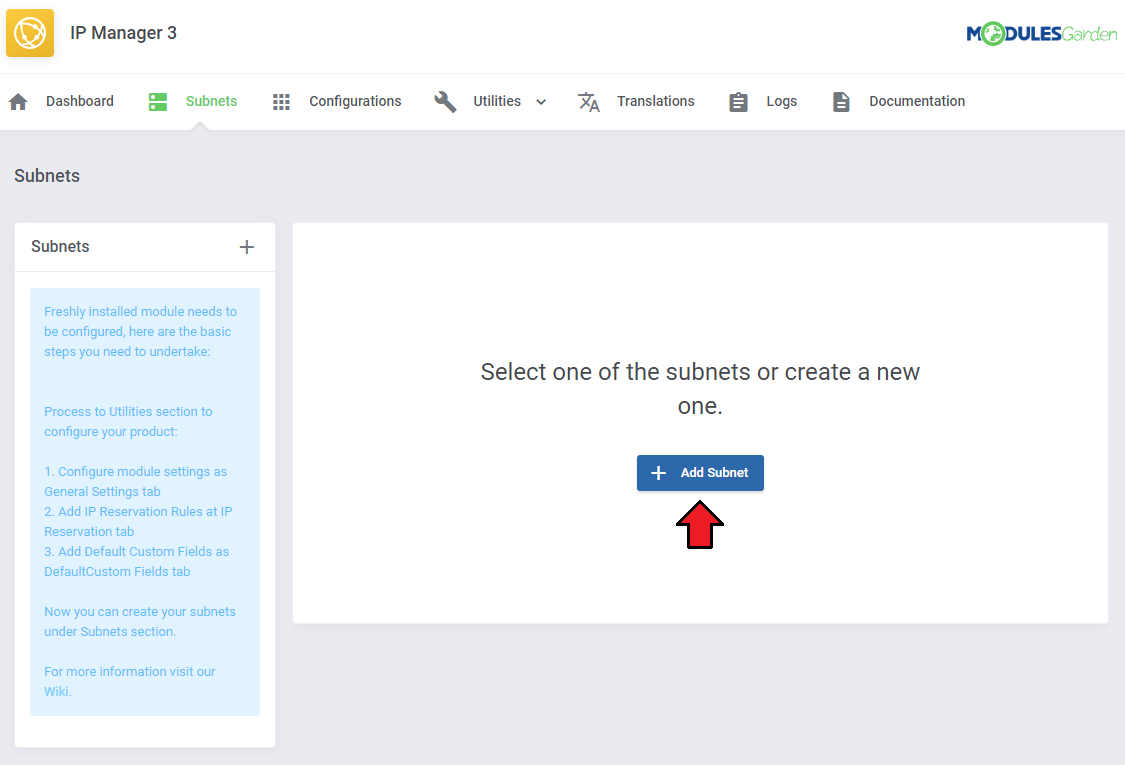
Task: Go to the Configurations tab
Action: (355, 101)
